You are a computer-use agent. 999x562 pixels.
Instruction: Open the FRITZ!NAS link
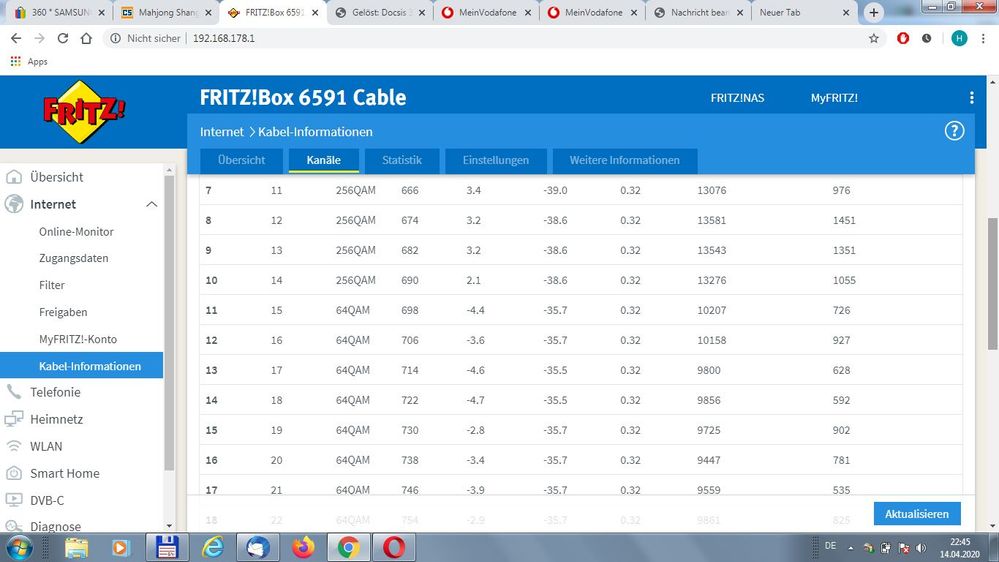tap(737, 98)
